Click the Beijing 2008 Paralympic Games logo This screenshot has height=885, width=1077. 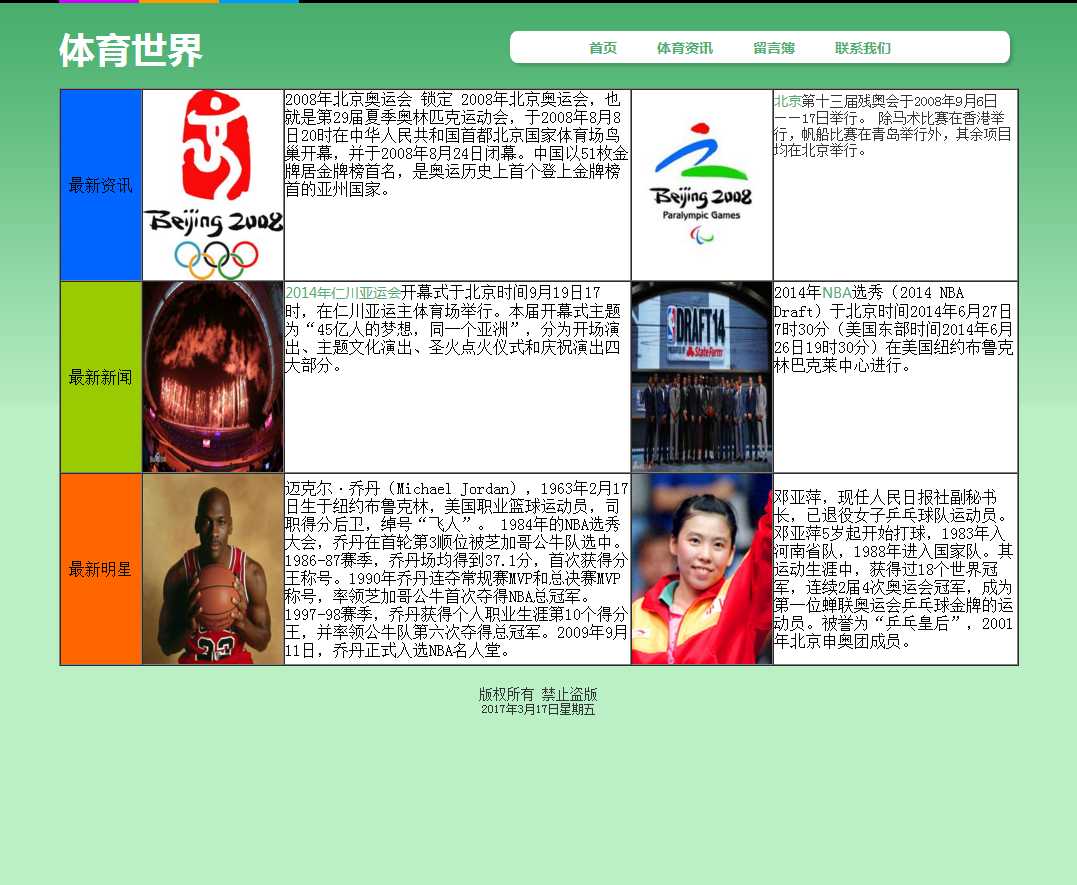(x=701, y=185)
